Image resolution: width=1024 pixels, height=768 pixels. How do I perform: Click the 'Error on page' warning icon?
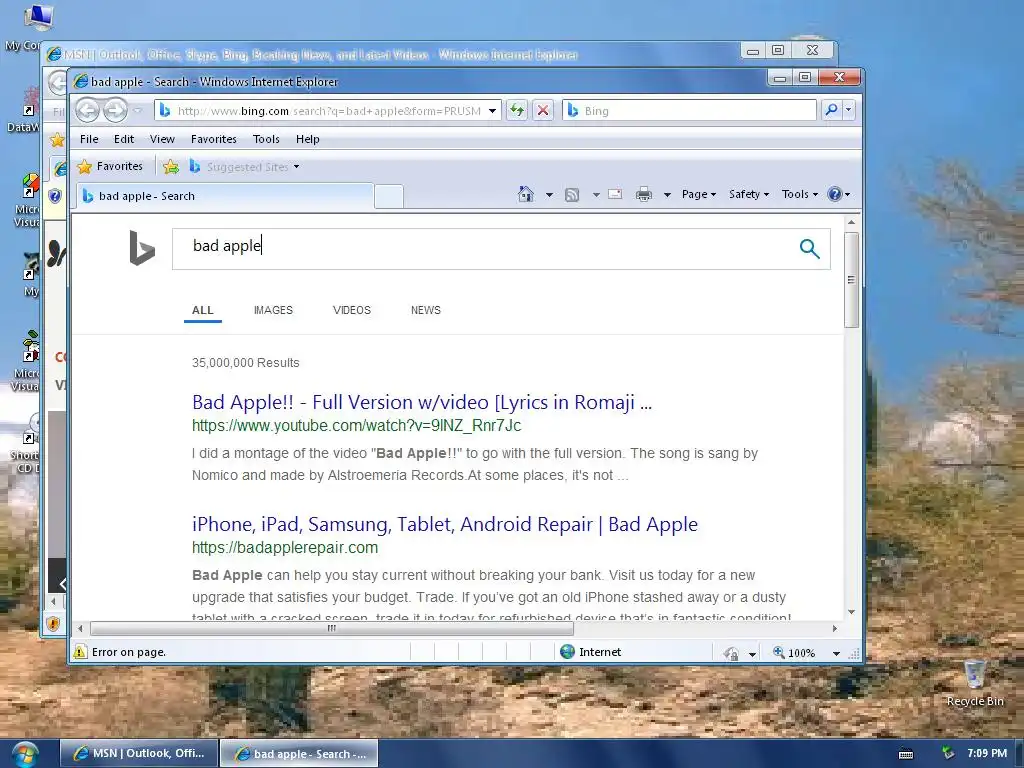pos(80,652)
